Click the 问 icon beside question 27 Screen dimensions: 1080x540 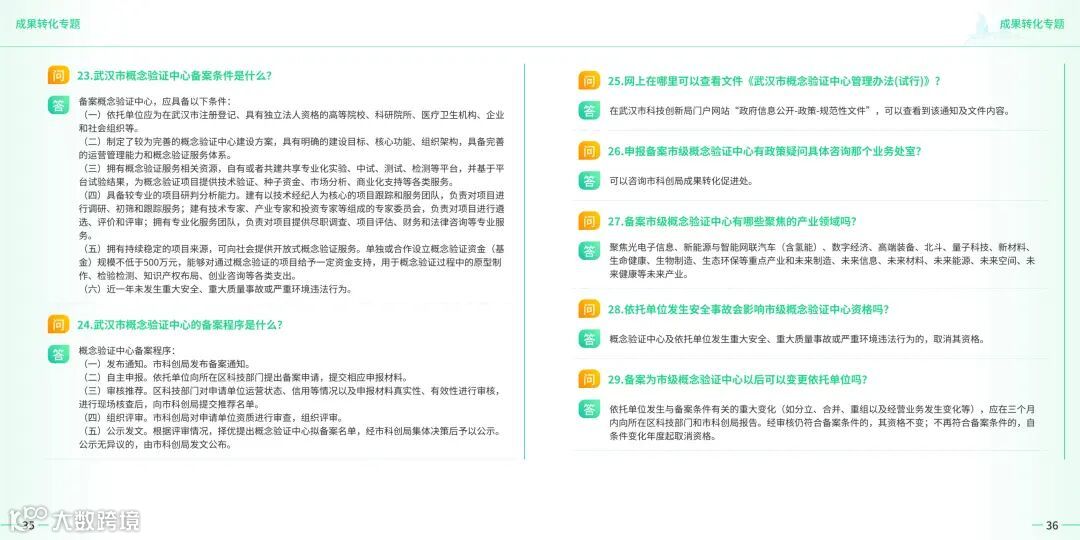[589, 221]
